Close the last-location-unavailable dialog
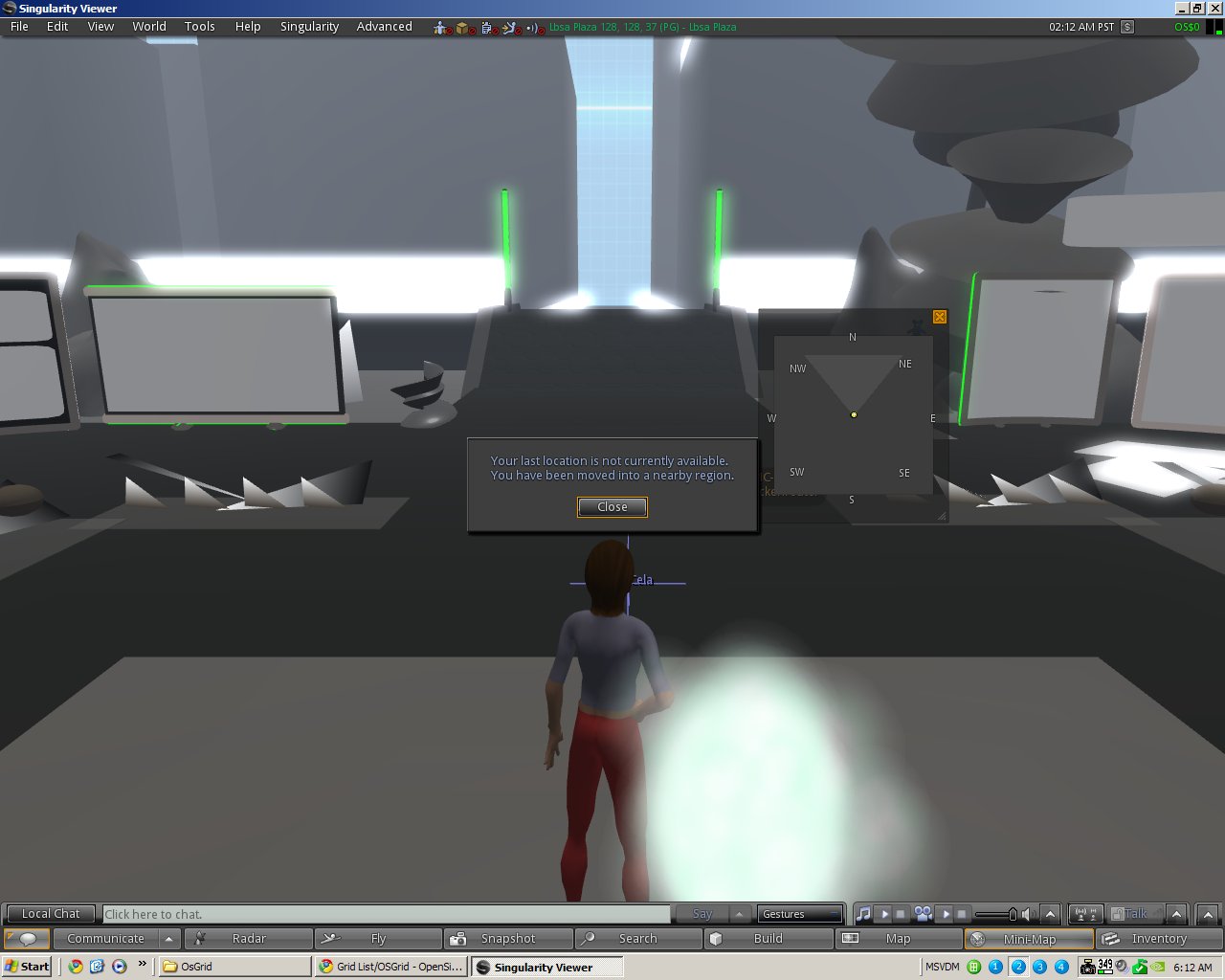This screenshot has height=980, width=1225. [612, 507]
